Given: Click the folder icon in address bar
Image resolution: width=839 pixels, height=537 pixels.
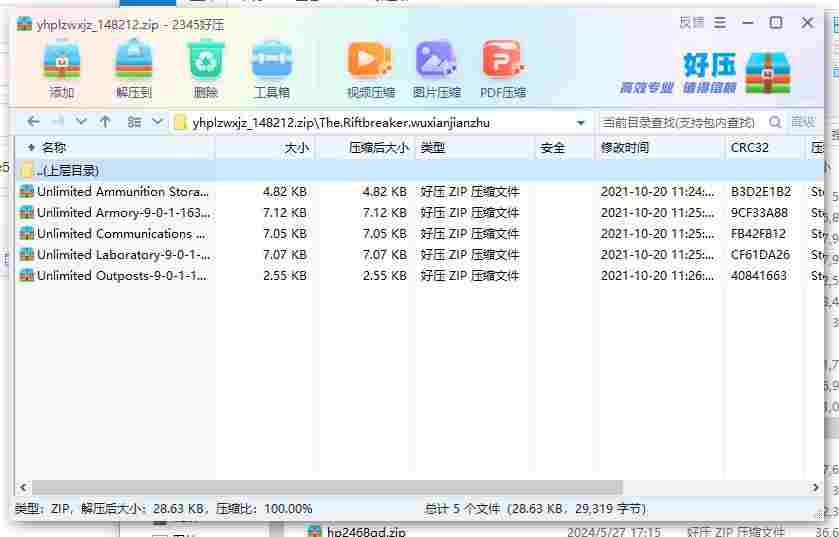Looking at the screenshot, I should [x=180, y=123].
